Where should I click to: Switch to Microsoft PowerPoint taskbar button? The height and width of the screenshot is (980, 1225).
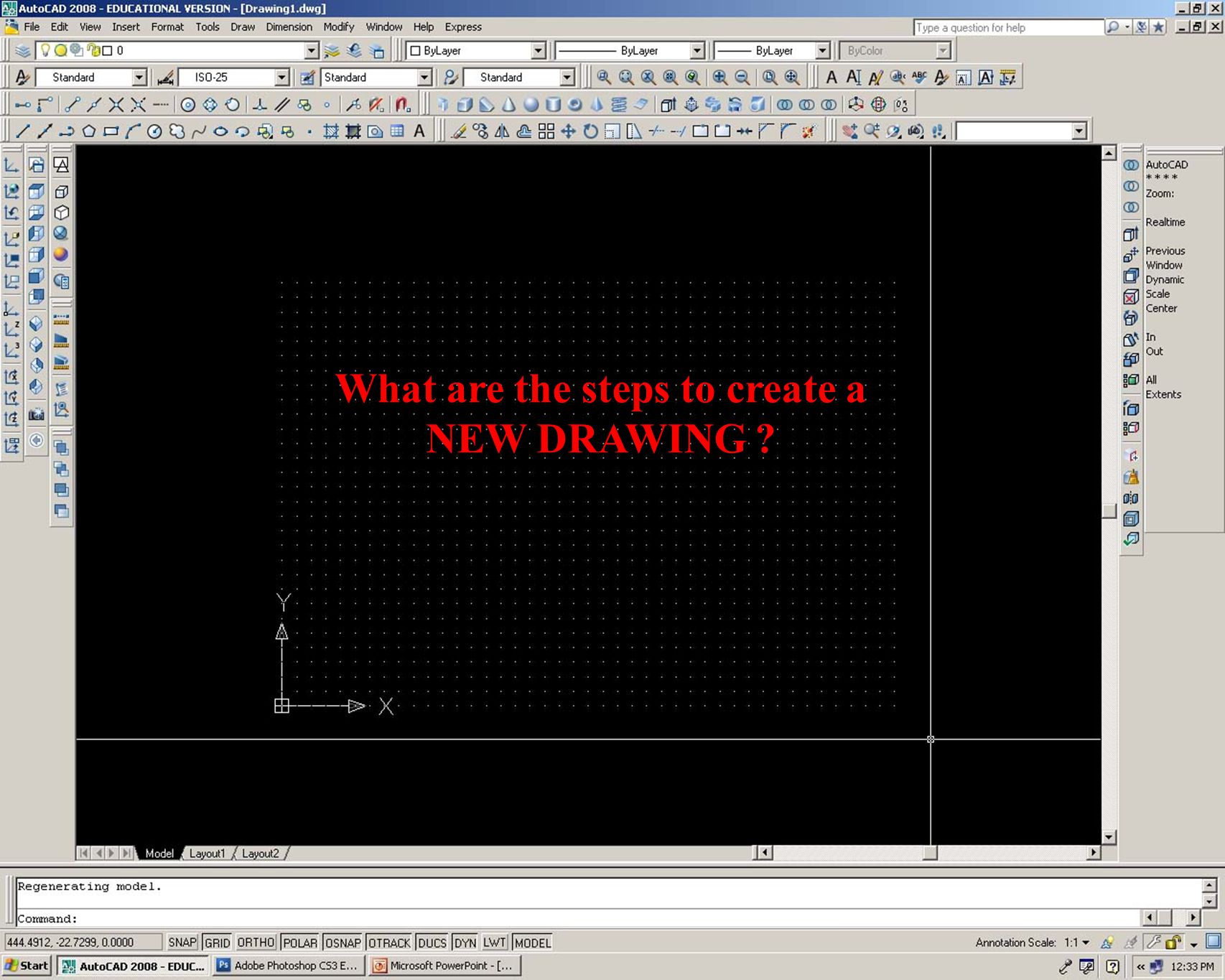click(x=444, y=966)
